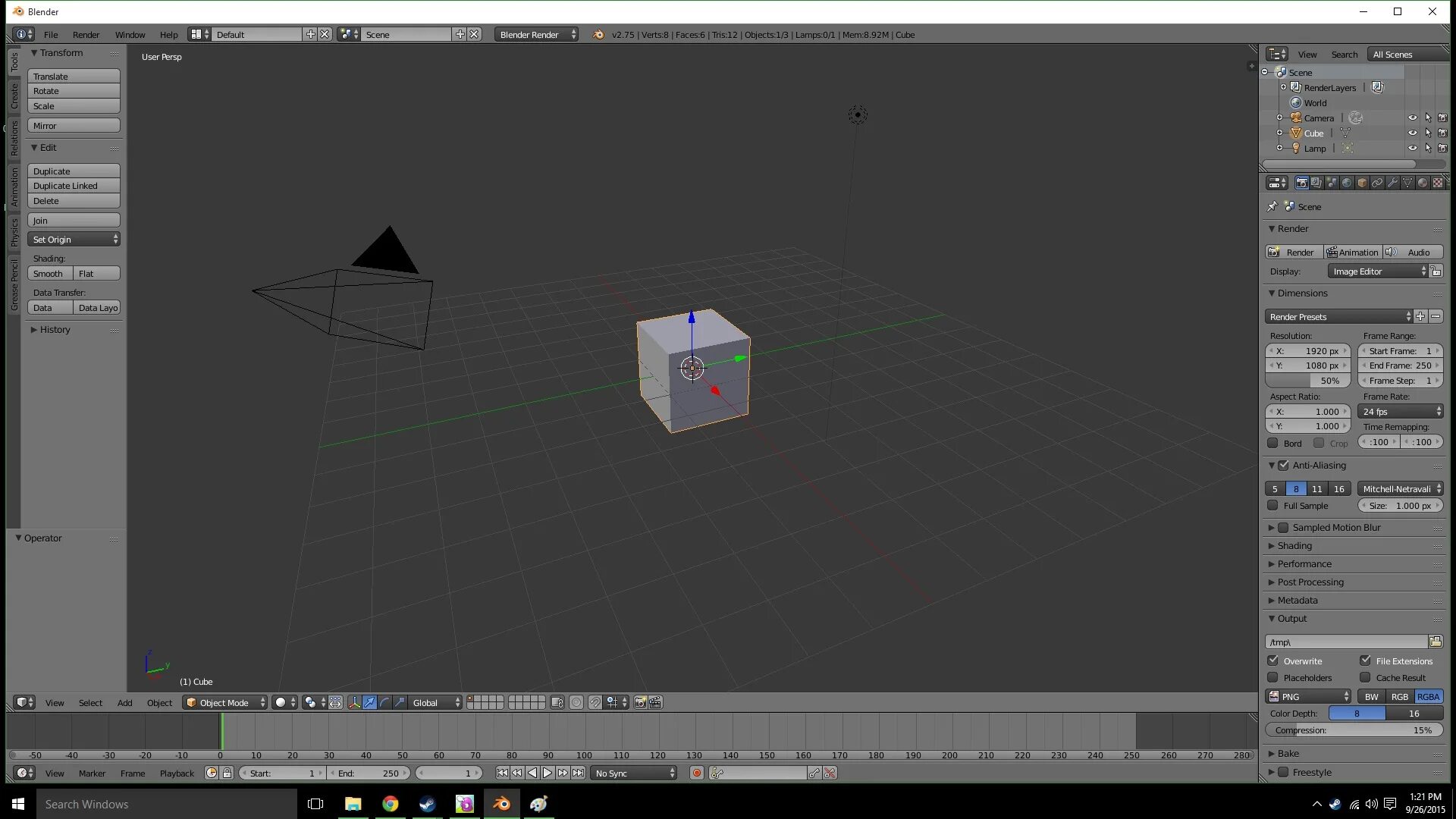Image resolution: width=1456 pixels, height=819 pixels.
Task: Hide the Cube with its eye icon
Action: [1413, 133]
